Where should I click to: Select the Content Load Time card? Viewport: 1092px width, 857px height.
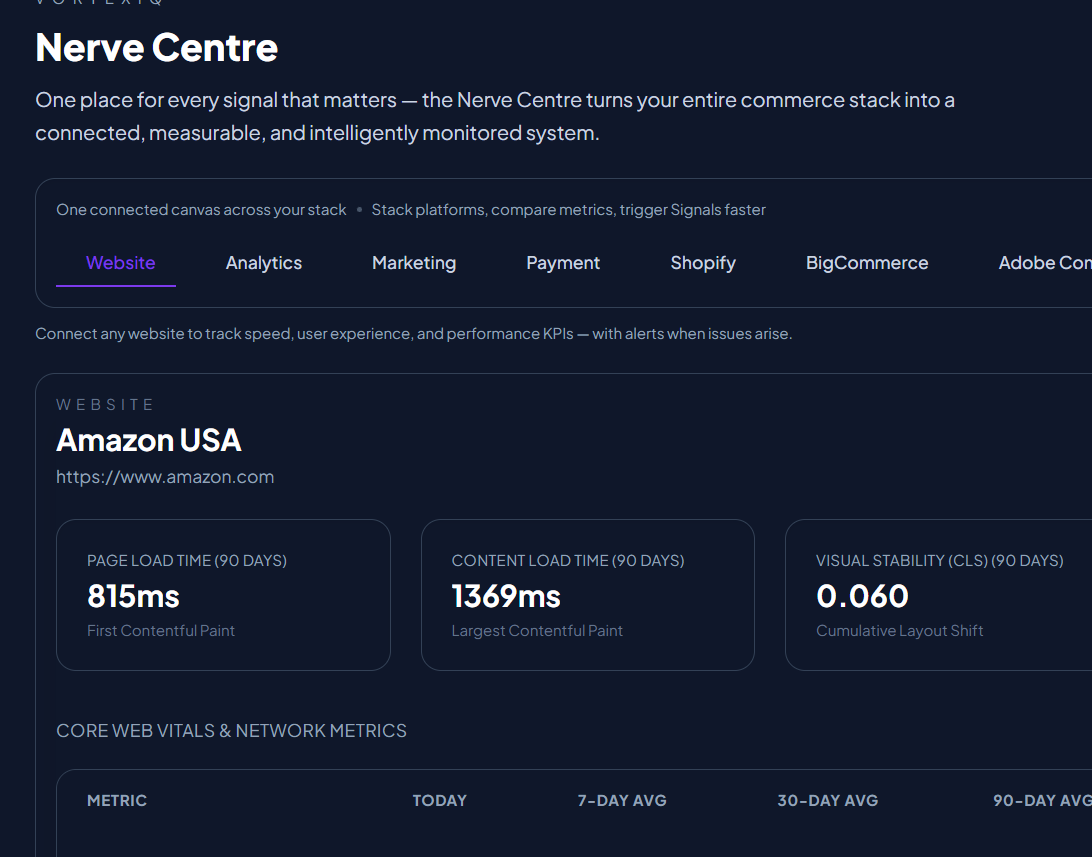[588, 595]
